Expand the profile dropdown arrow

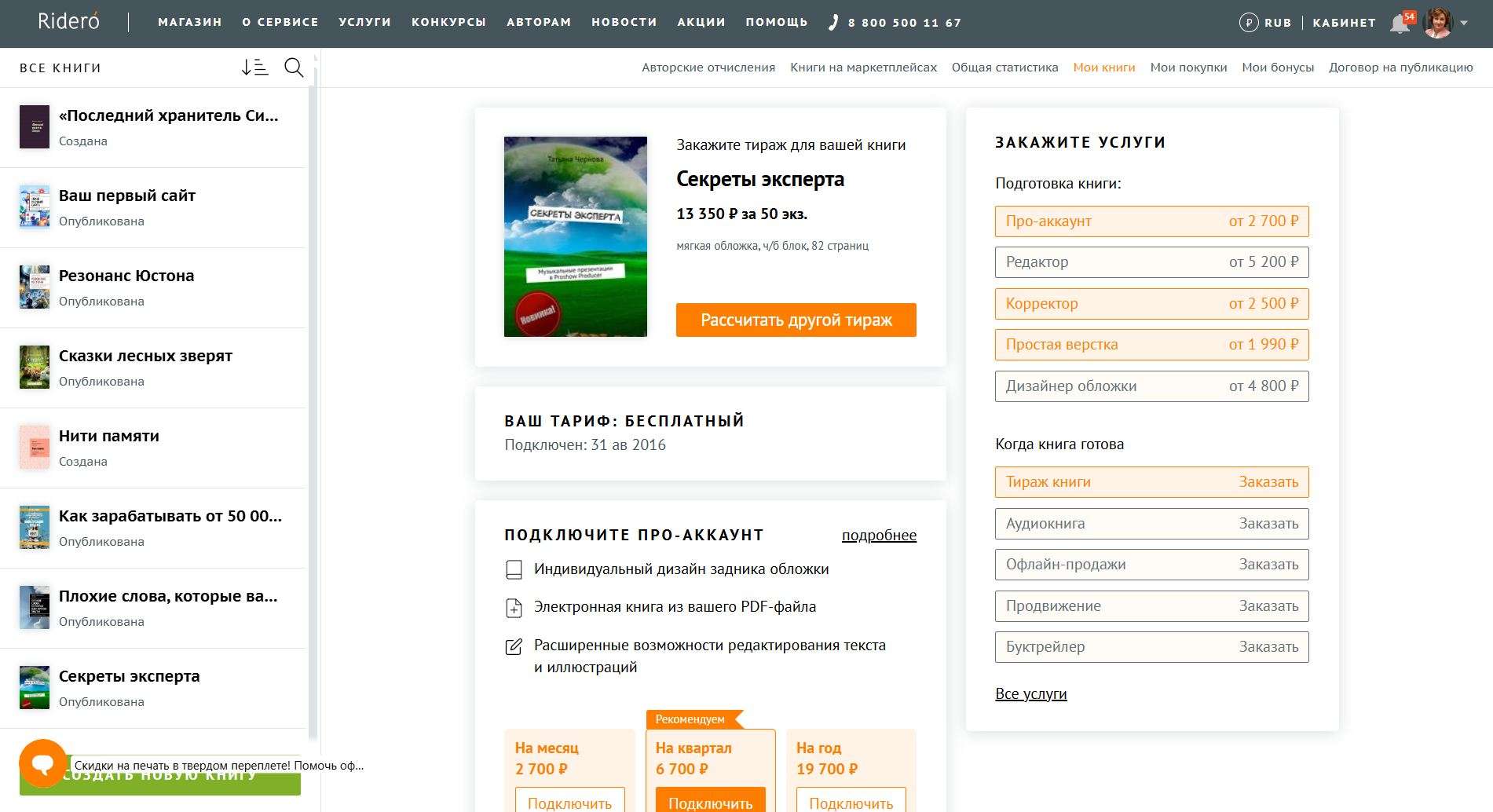[1464, 24]
